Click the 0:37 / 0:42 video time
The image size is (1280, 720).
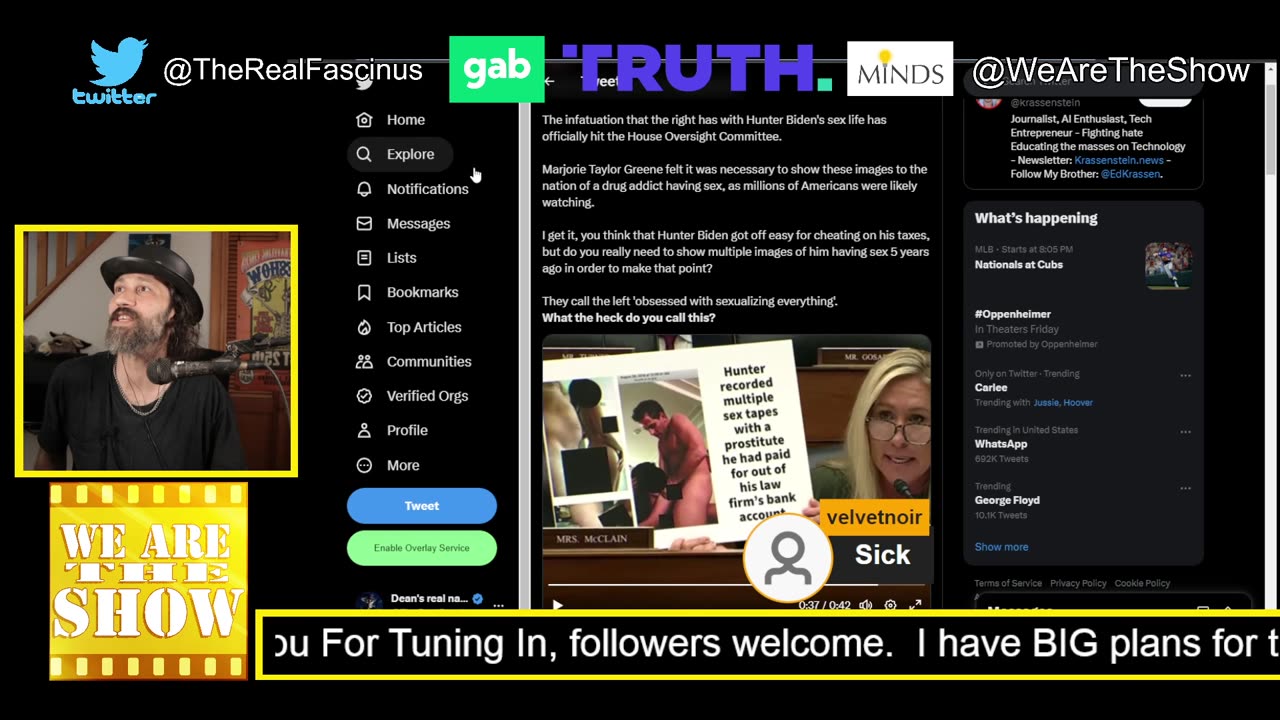(x=823, y=605)
